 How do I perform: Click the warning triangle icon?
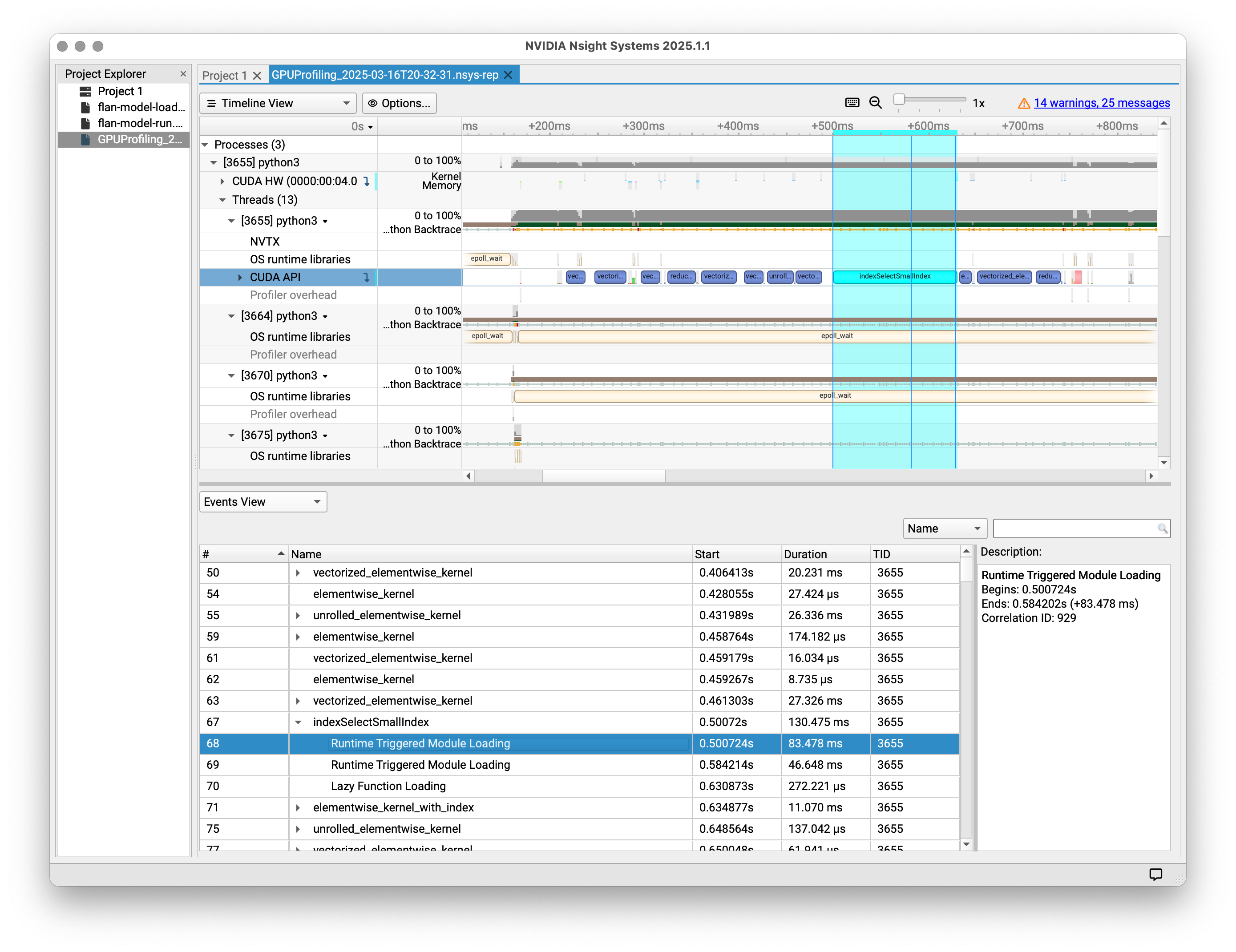(x=1023, y=103)
